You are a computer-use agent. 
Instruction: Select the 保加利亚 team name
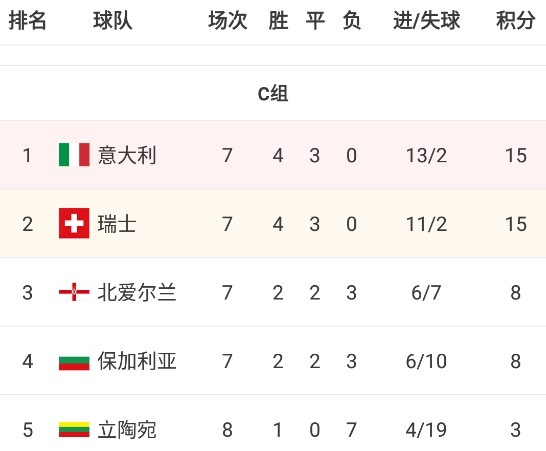click(136, 361)
